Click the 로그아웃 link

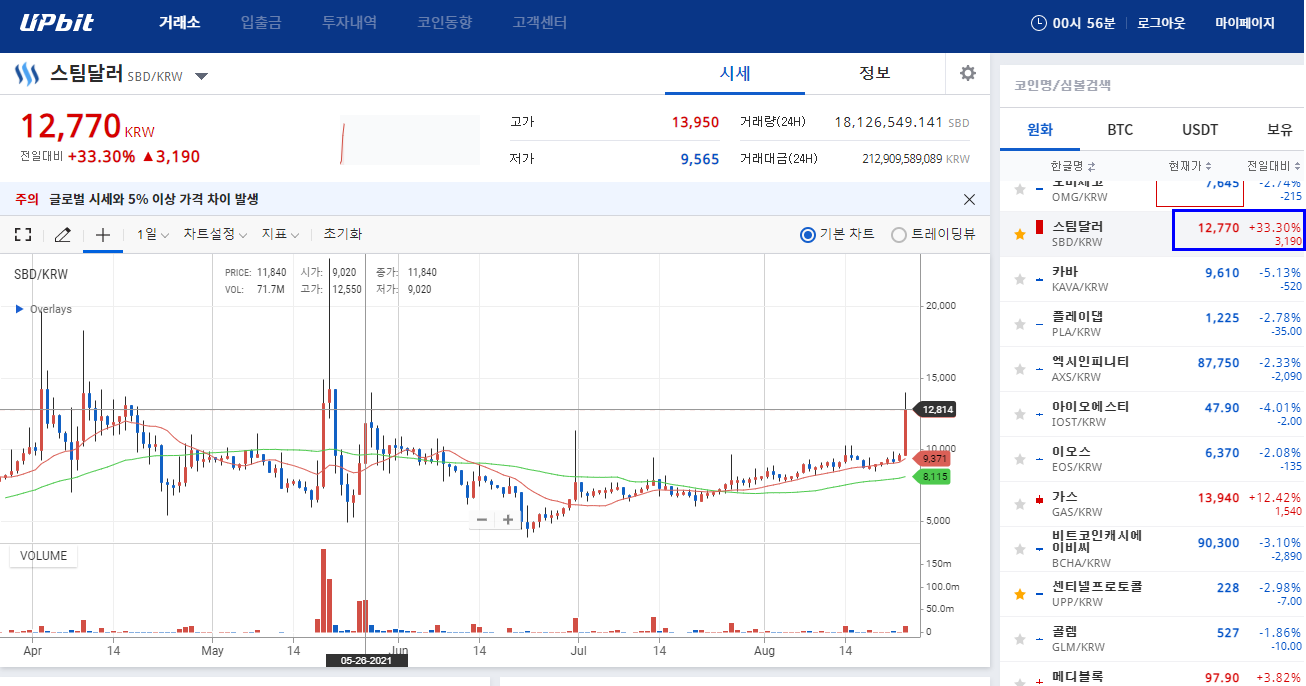1161,23
